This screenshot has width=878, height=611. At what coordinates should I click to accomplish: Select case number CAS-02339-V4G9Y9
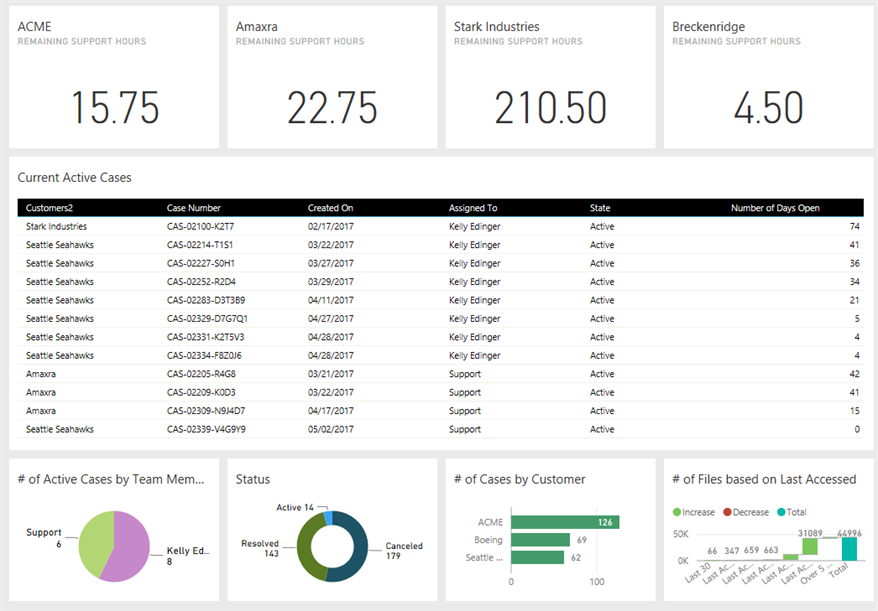pyautogui.click(x=206, y=430)
